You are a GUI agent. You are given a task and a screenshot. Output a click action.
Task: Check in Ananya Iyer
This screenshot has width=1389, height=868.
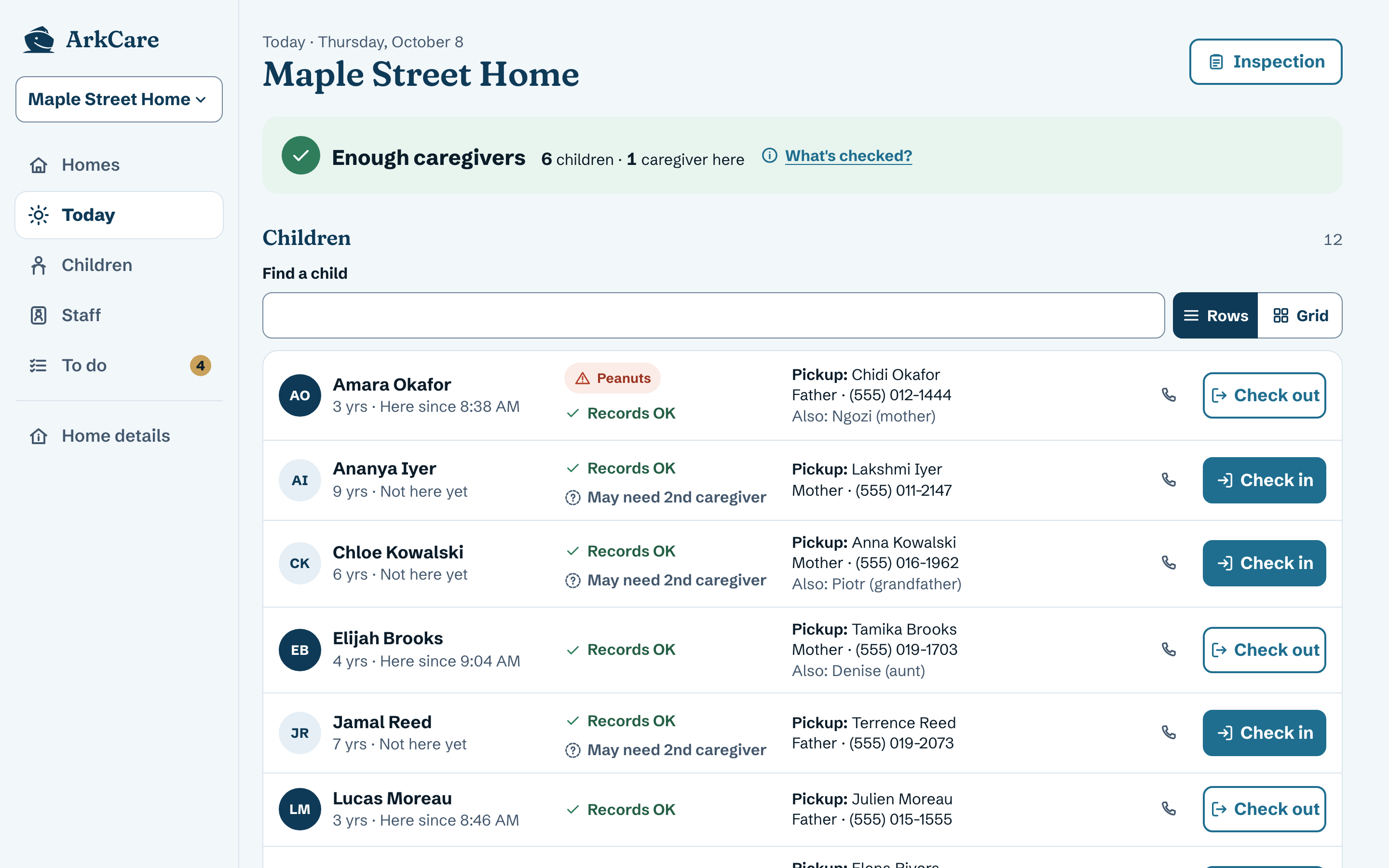pyautogui.click(x=1265, y=480)
